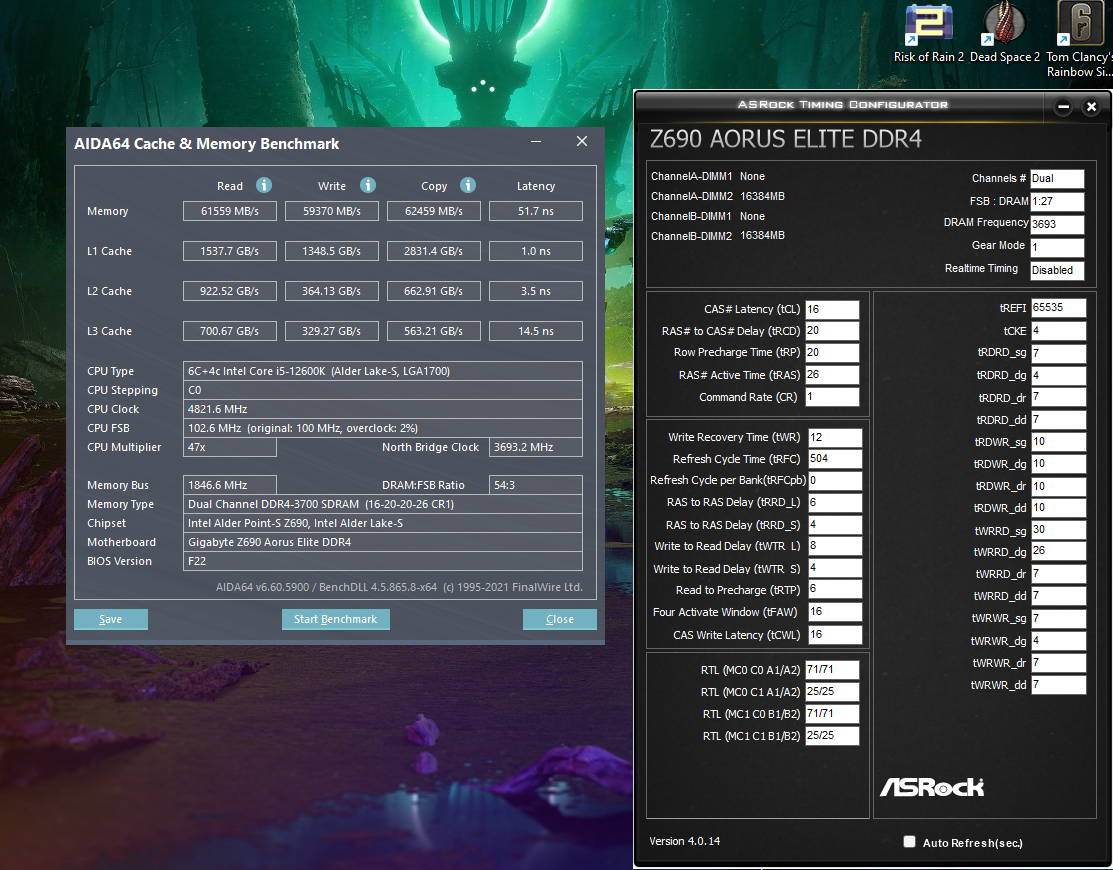This screenshot has width=1113, height=870.
Task: Minimize the ASRock Timing Configurator window
Action: 1063,106
